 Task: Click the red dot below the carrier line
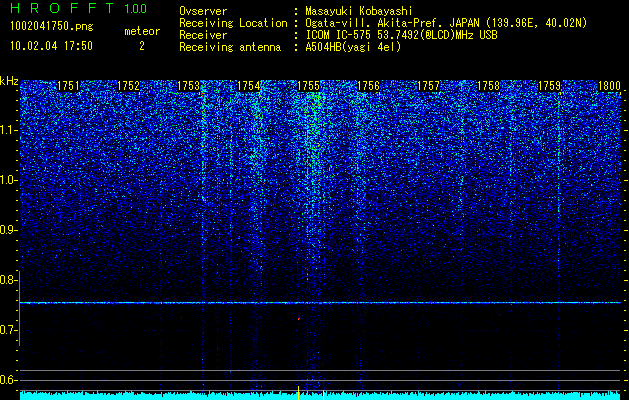(298, 319)
